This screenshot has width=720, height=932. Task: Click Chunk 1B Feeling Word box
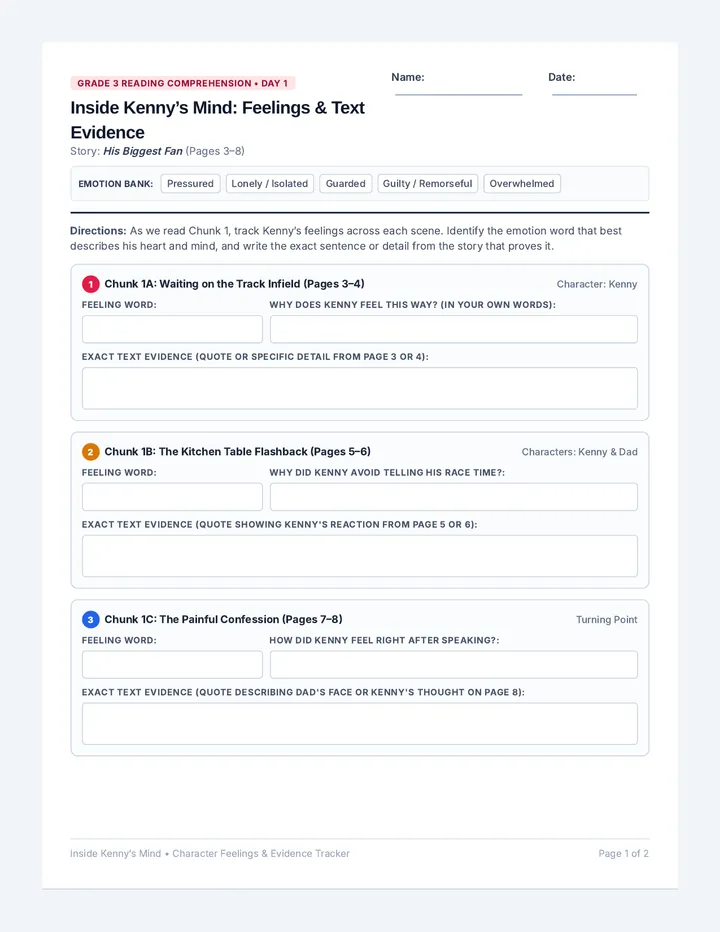[172, 497]
